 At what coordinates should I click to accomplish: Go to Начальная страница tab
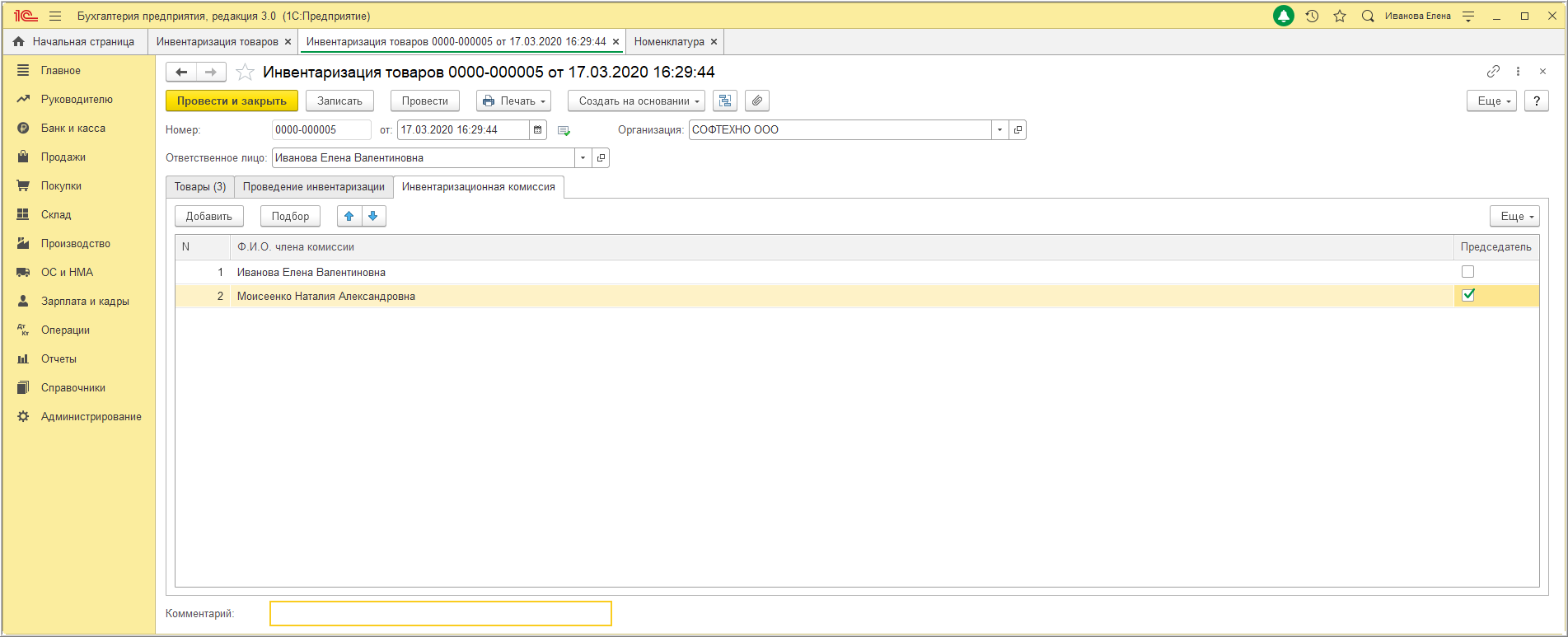pyautogui.click(x=75, y=41)
